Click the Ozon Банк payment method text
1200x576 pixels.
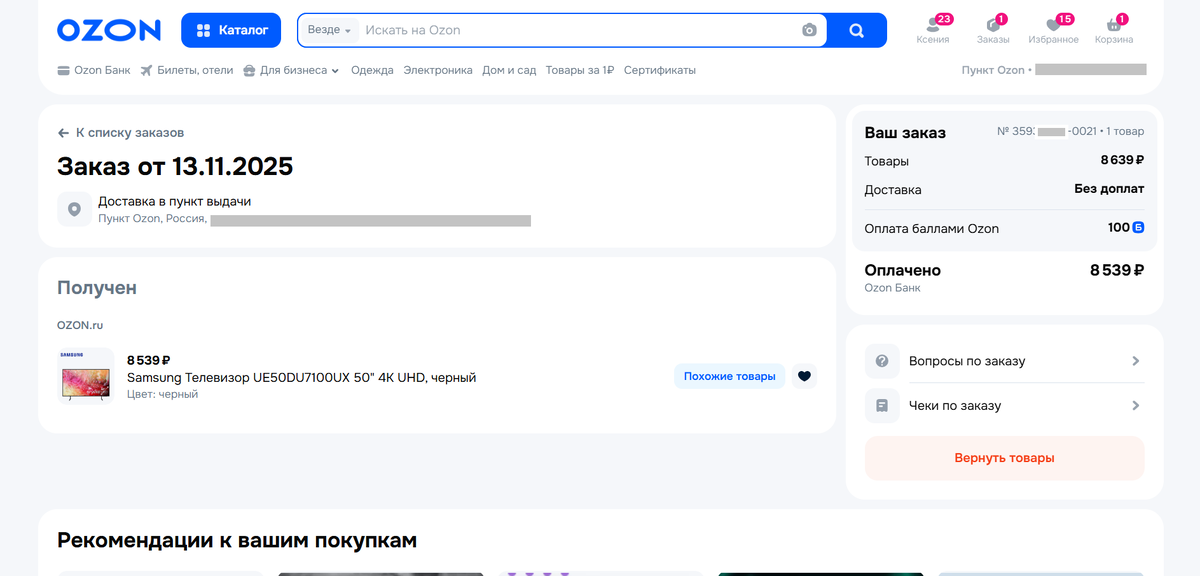(893, 288)
